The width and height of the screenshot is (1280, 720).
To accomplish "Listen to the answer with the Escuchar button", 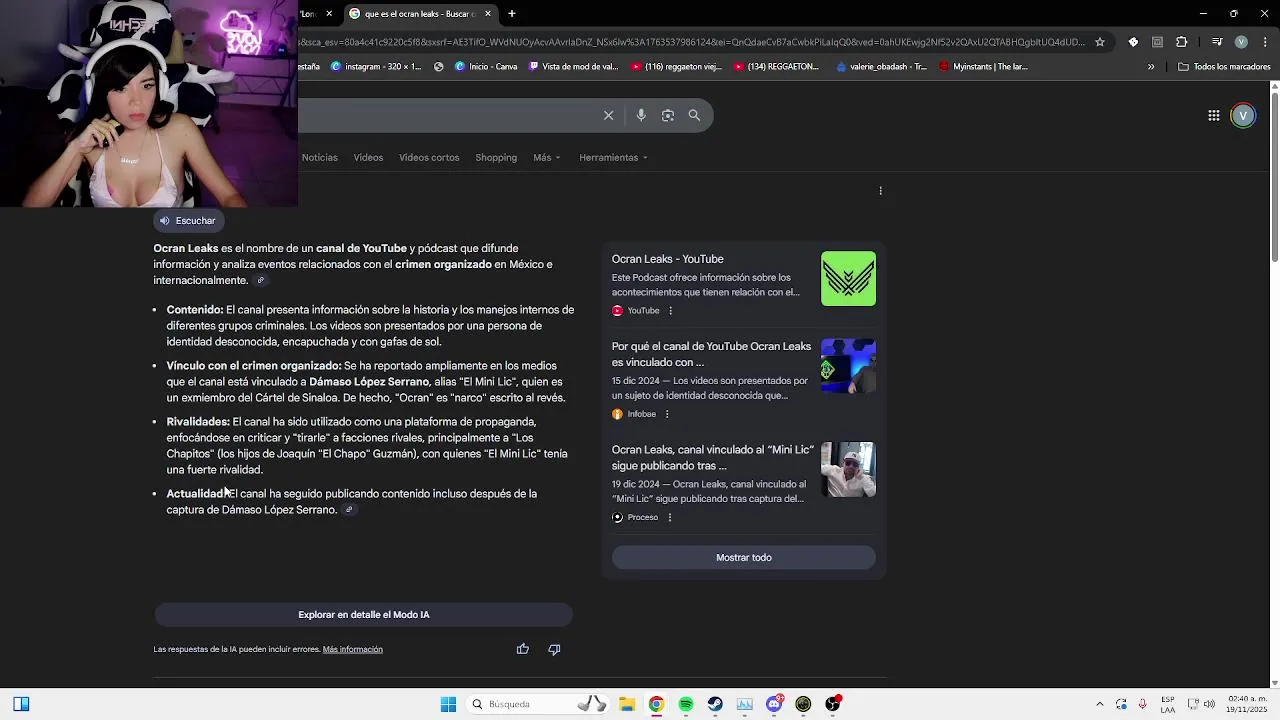I will 187,221.
